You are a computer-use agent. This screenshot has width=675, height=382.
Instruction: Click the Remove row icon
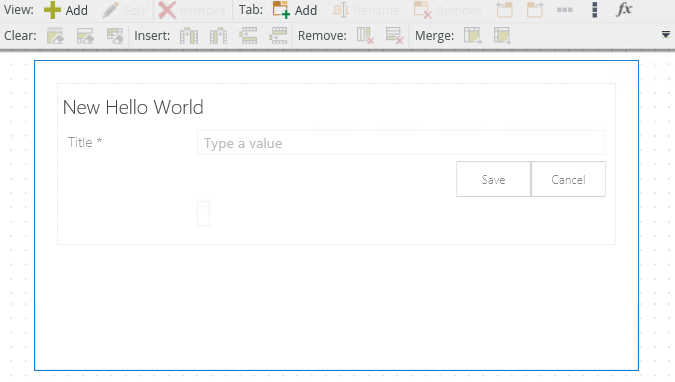[395, 36]
